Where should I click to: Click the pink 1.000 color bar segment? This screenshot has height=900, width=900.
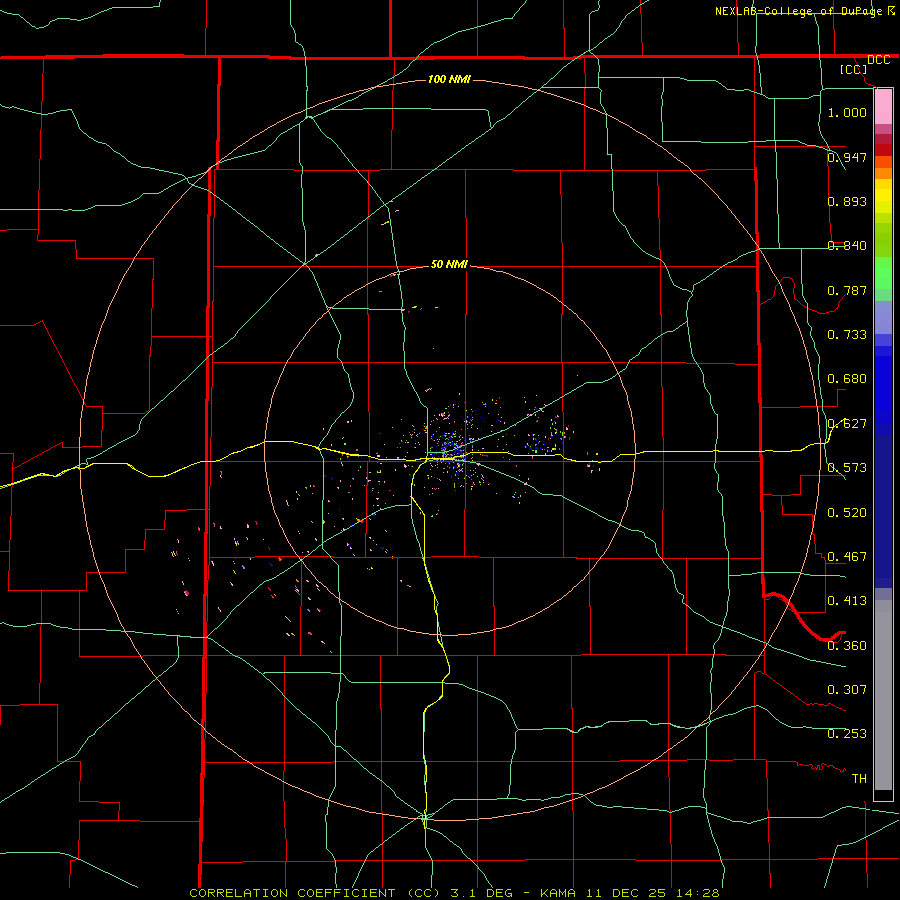pos(883,107)
